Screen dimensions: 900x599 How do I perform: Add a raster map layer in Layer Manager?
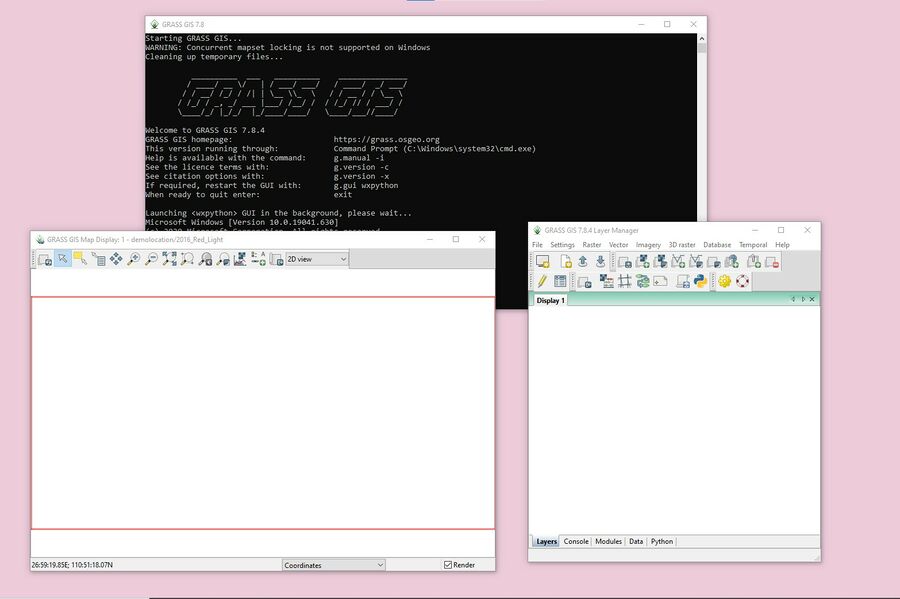pos(644,261)
